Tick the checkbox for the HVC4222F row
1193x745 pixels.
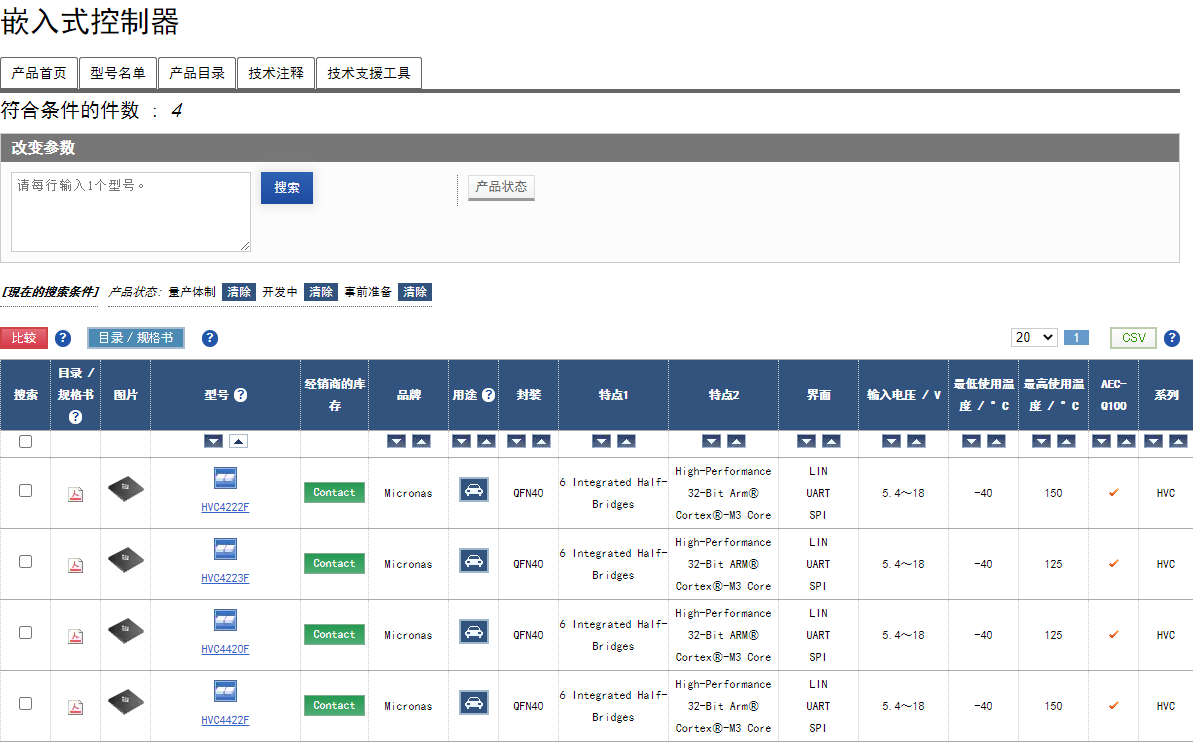point(25,491)
